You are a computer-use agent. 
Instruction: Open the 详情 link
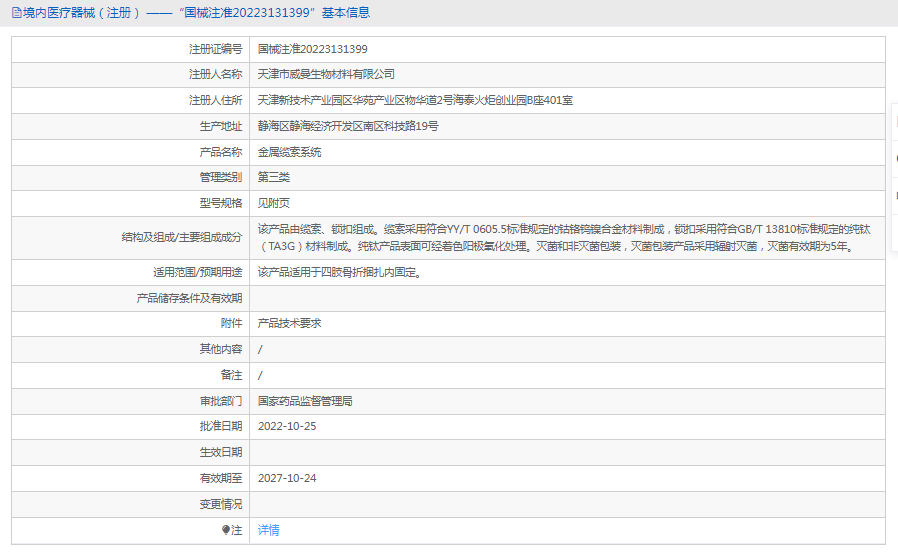(x=269, y=530)
